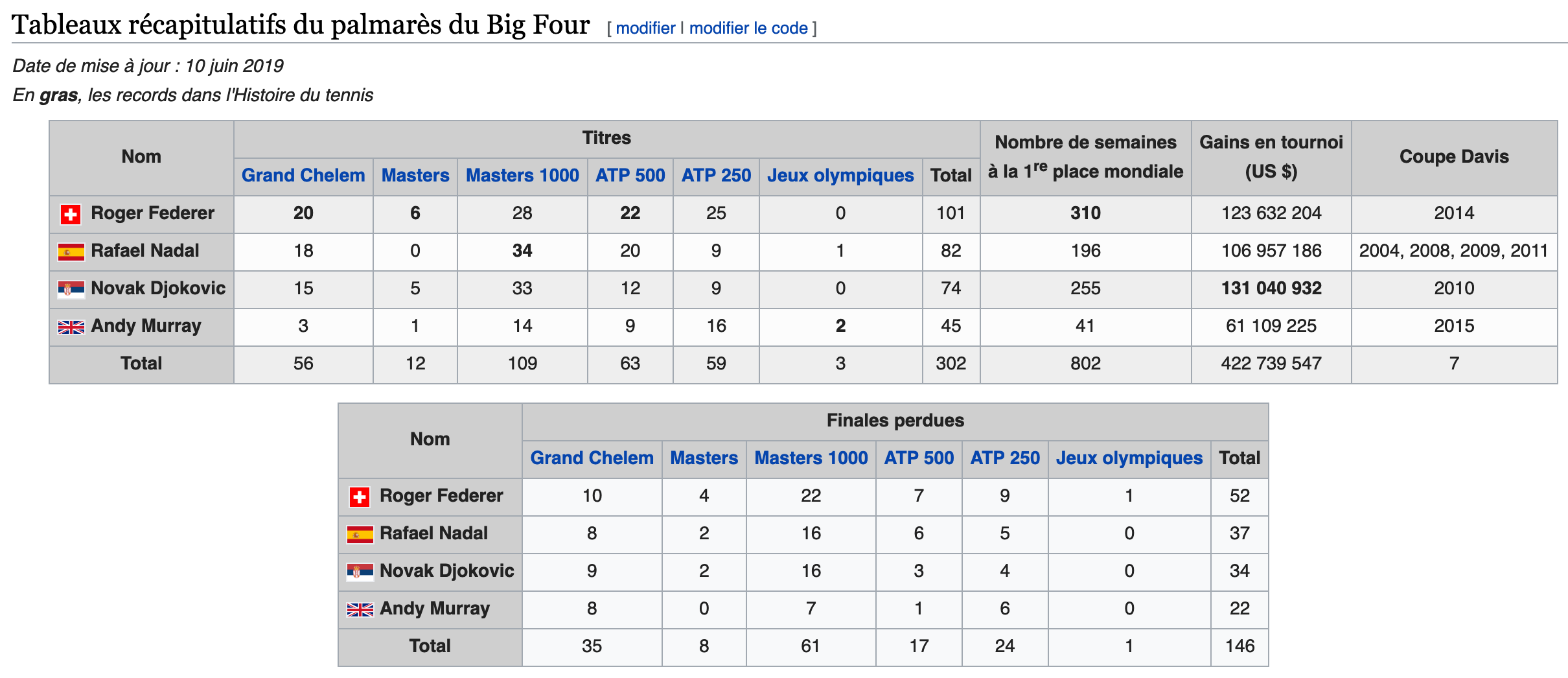The image size is (1568, 678).
Task: Open the "modifier le code" link
Action: tap(748, 28)
